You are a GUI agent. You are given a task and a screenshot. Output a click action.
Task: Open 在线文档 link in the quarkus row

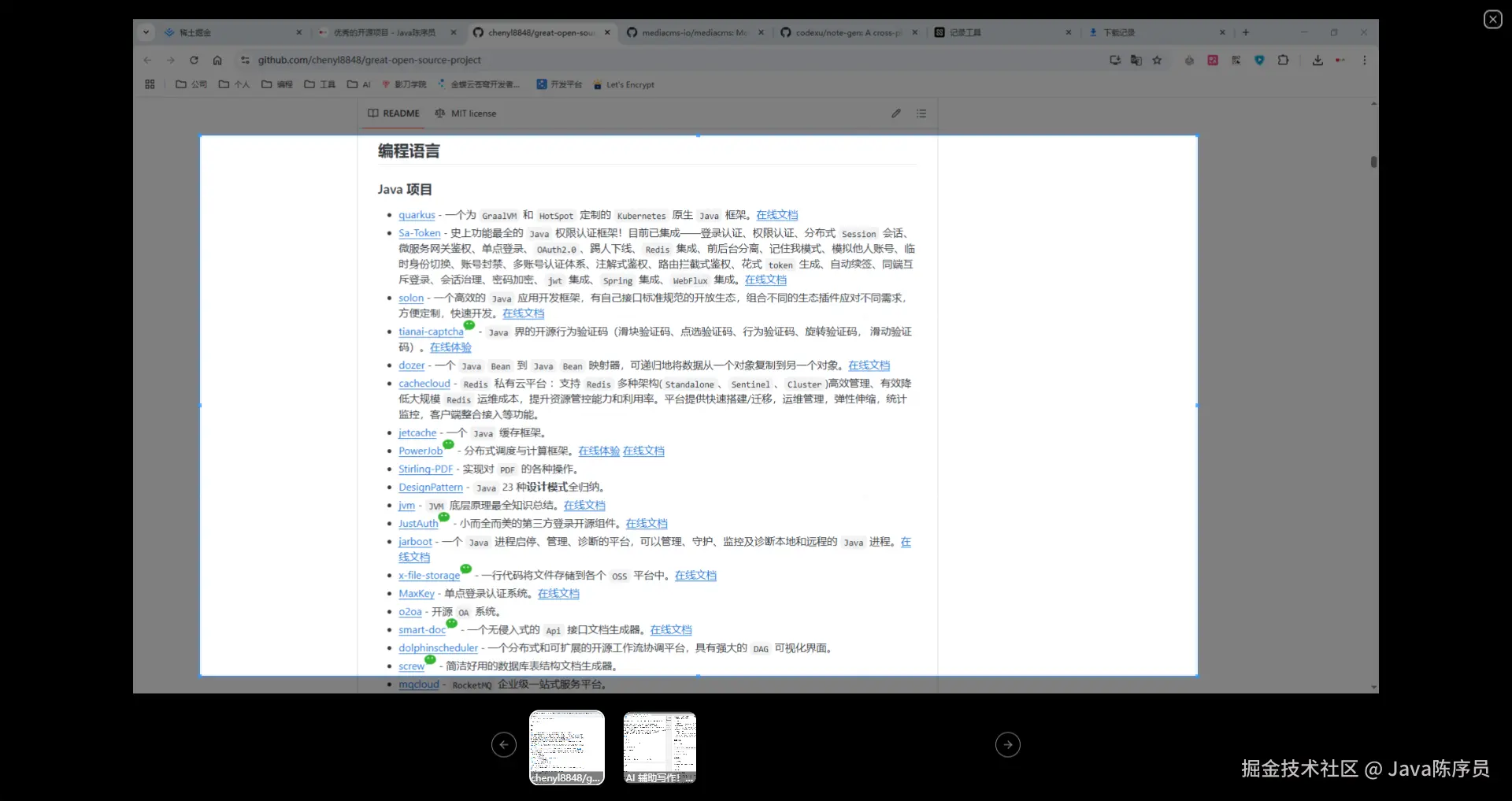point(777,215)
